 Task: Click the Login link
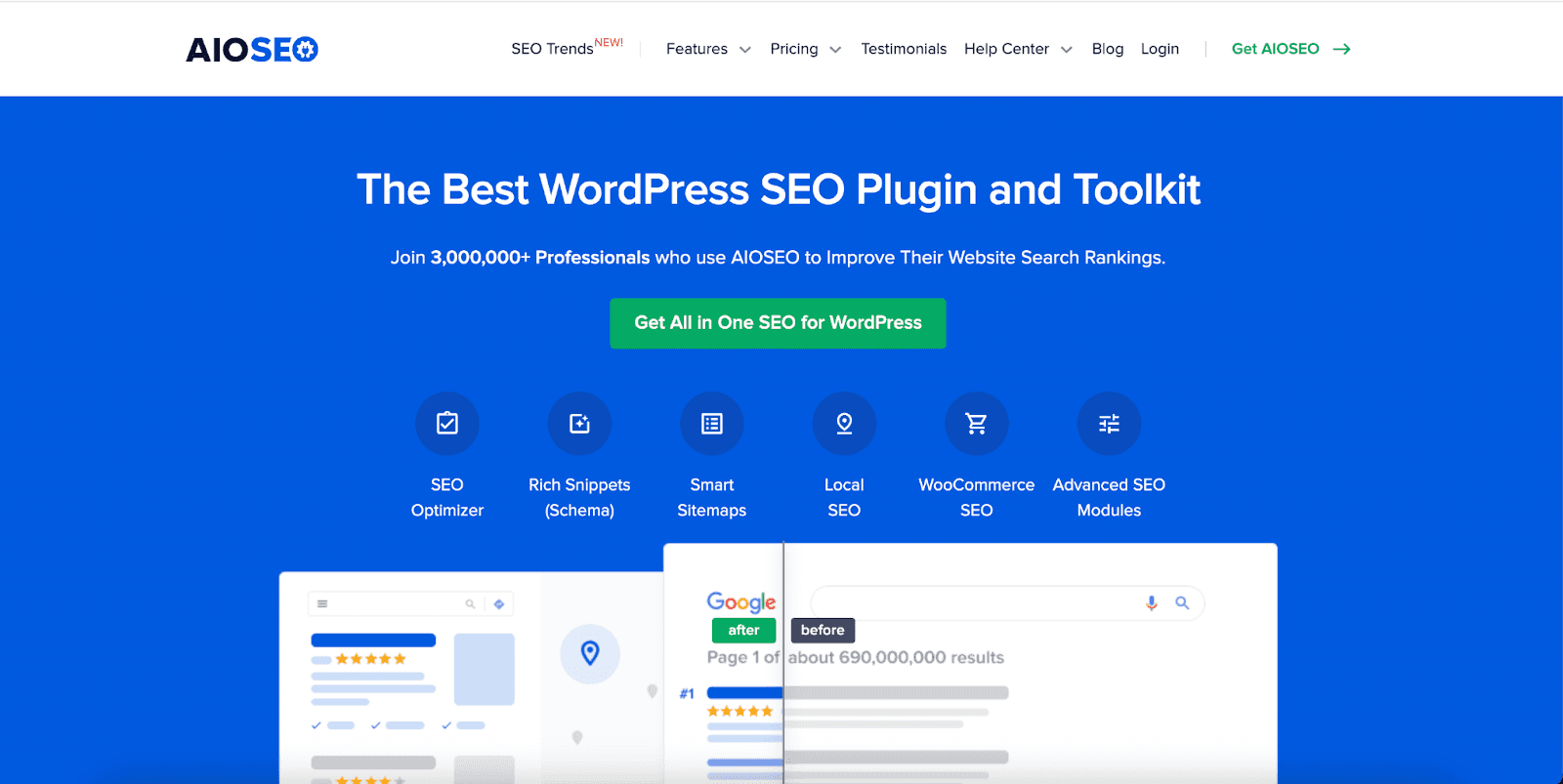1160,49
